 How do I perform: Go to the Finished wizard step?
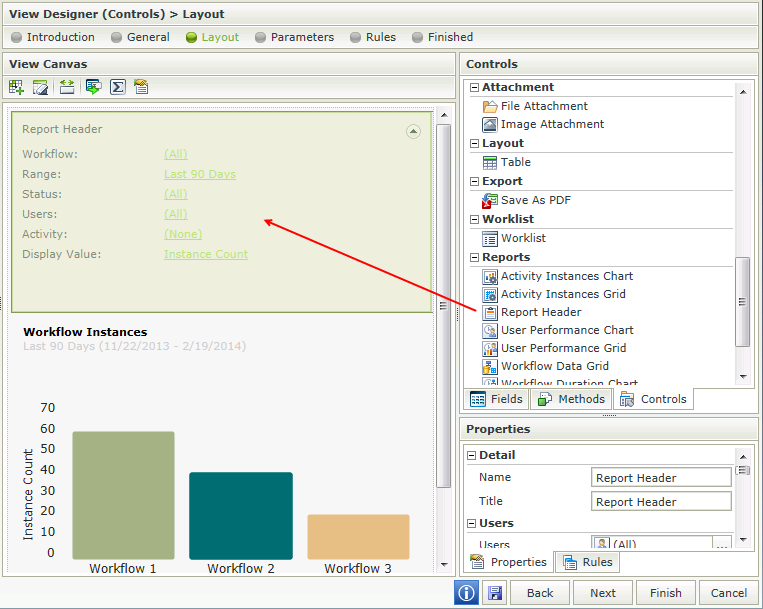pyautogui.click(x=442, y=37)
